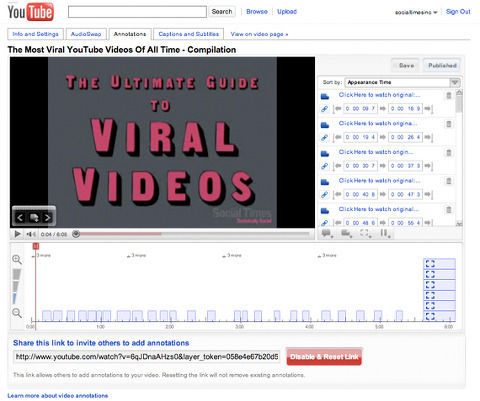This screenshot has height=401, width=480.
Task: Set end-to-current arrow beside 0:00:16.9
Action: tap(428, 109)
